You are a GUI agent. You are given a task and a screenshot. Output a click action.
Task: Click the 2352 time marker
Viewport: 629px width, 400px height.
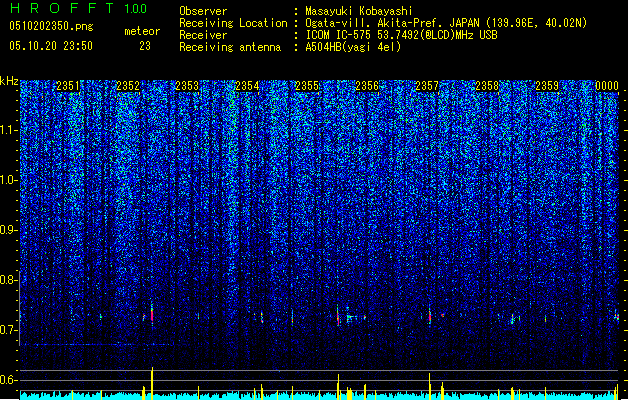pos(128,86)
